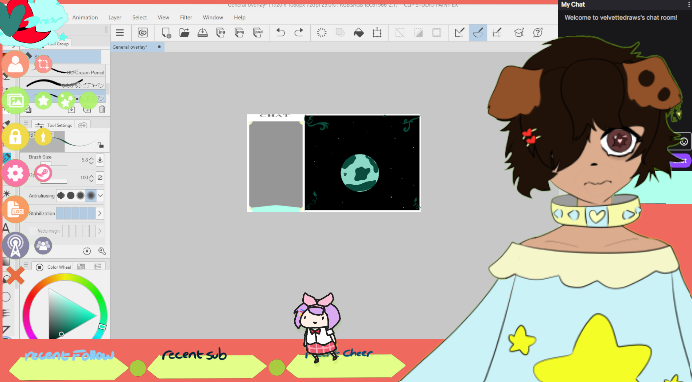Screen dimensions: 692x382
Task: Click the pink gear settings overlay button
Action: (15, 173)
